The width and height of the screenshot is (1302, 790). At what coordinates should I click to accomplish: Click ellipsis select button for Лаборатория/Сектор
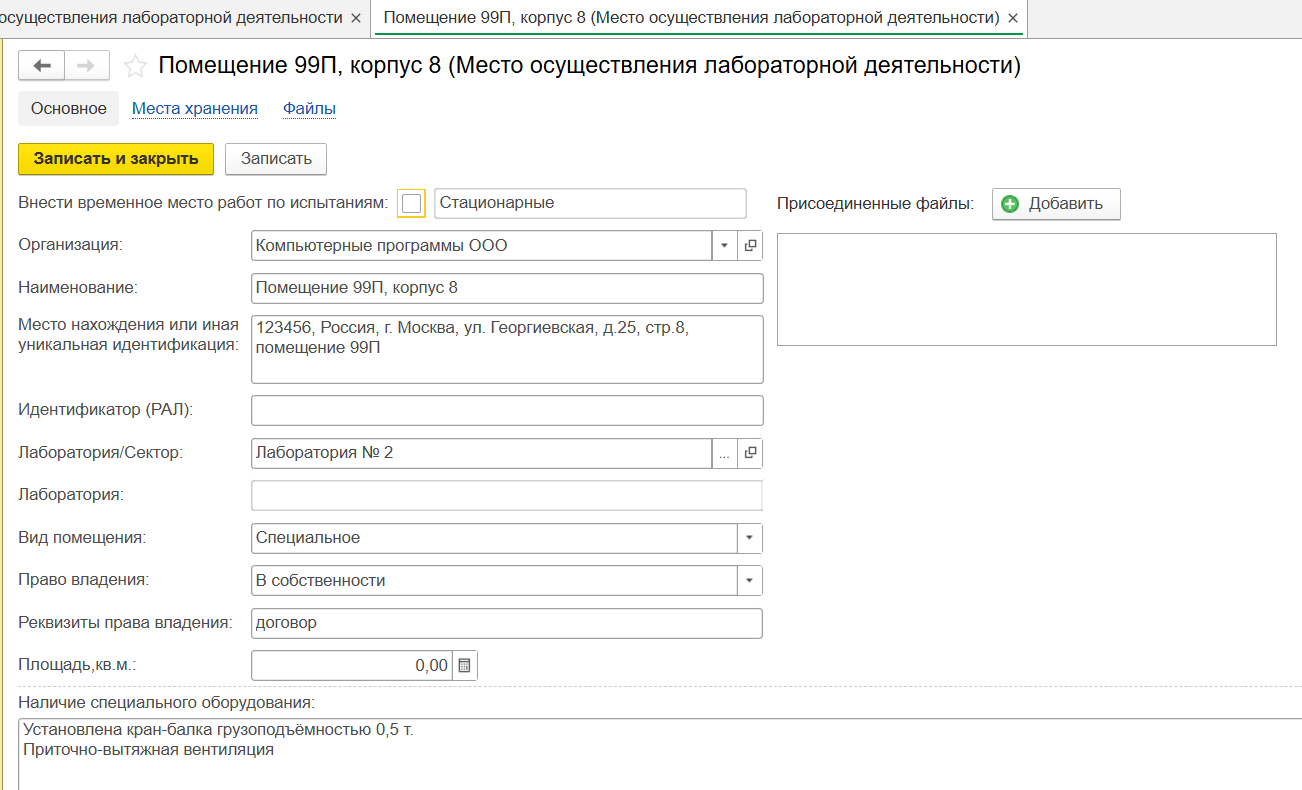(x=724, y=453)
